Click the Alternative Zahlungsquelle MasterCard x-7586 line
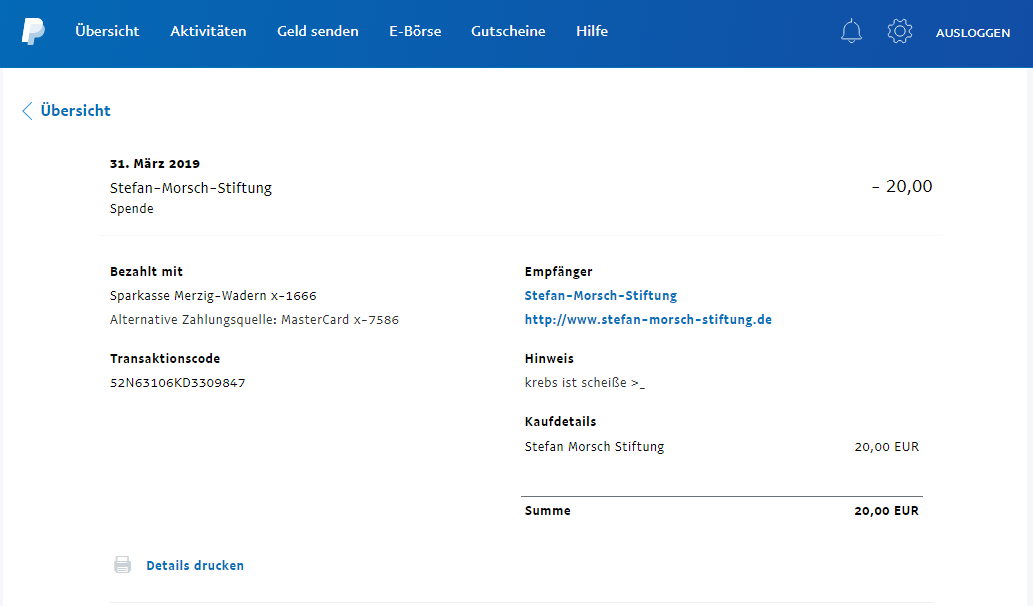Viewport: 1033px width, 606px height. coord(254,319)
